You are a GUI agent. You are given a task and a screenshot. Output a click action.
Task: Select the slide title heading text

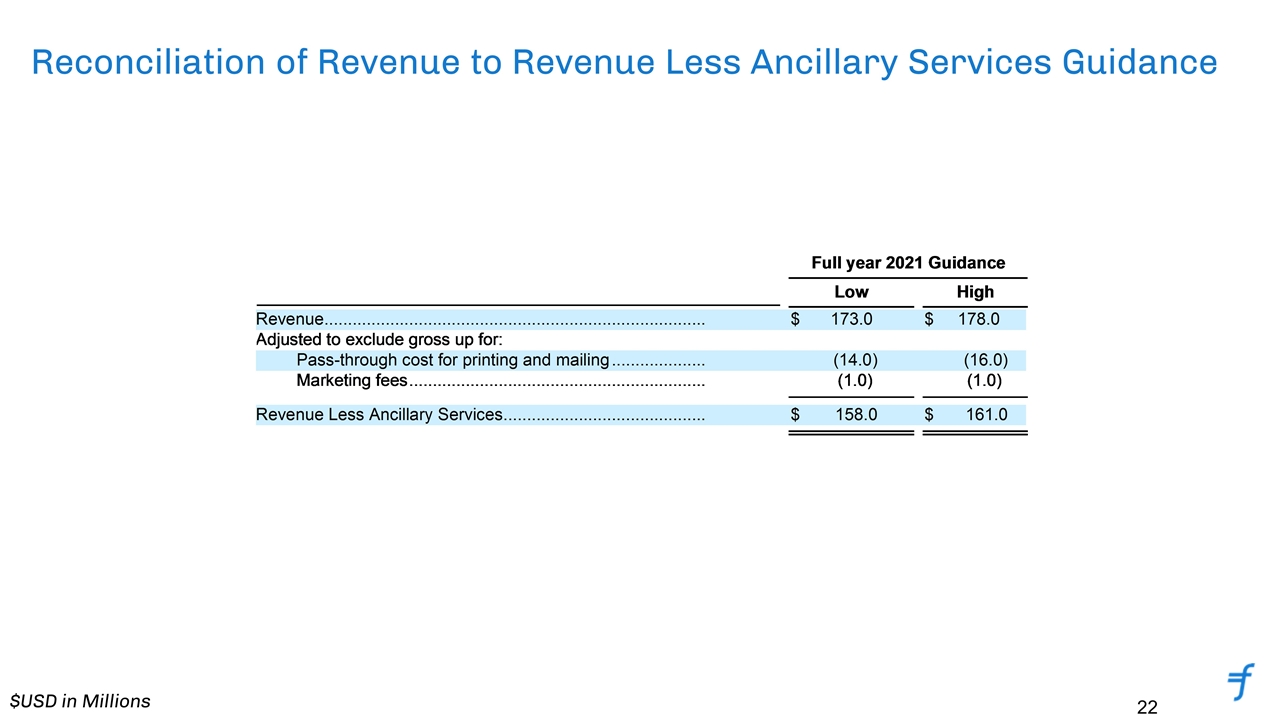coord(624,63)
